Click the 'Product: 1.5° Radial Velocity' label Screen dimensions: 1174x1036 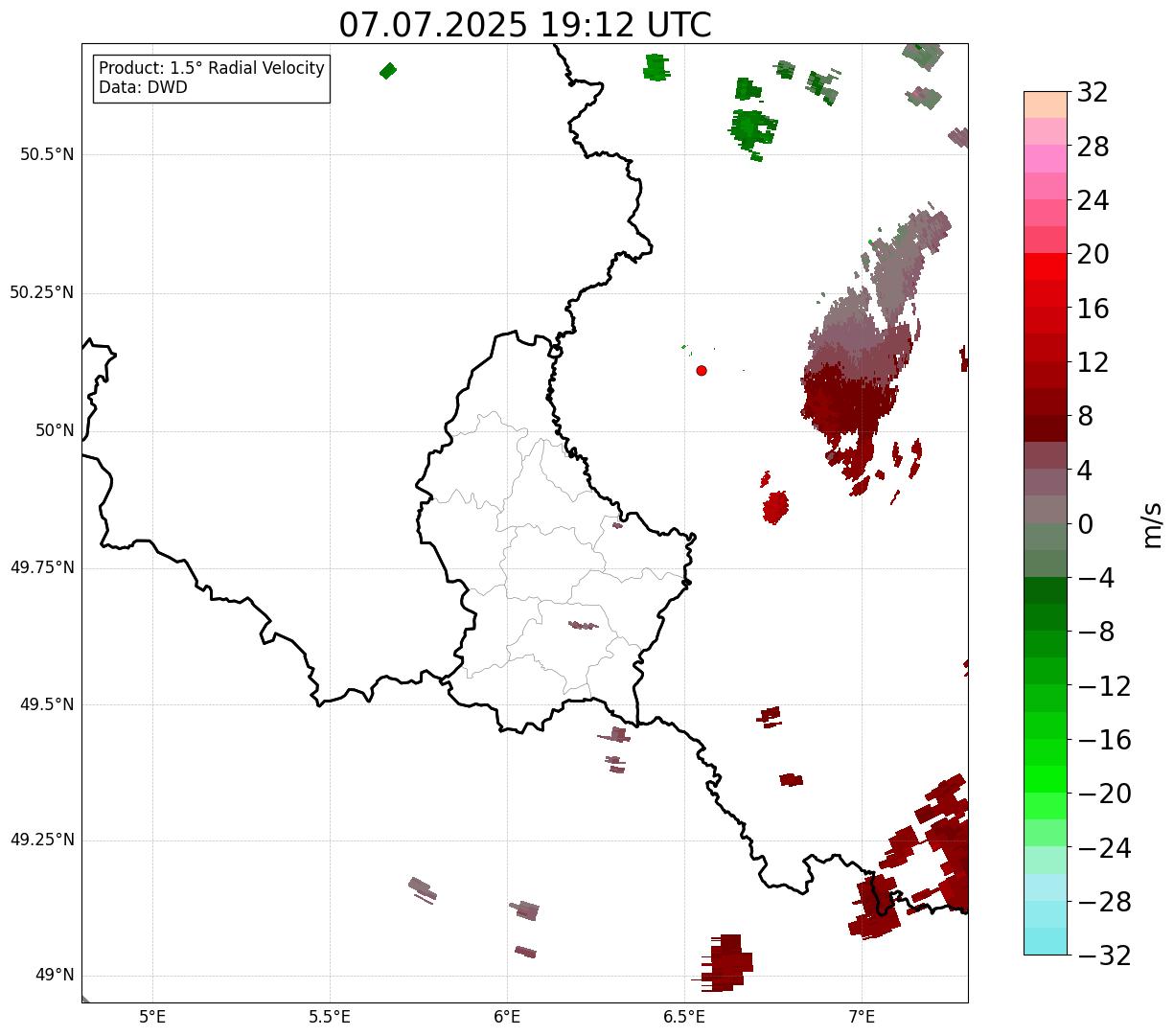point(212,69)
